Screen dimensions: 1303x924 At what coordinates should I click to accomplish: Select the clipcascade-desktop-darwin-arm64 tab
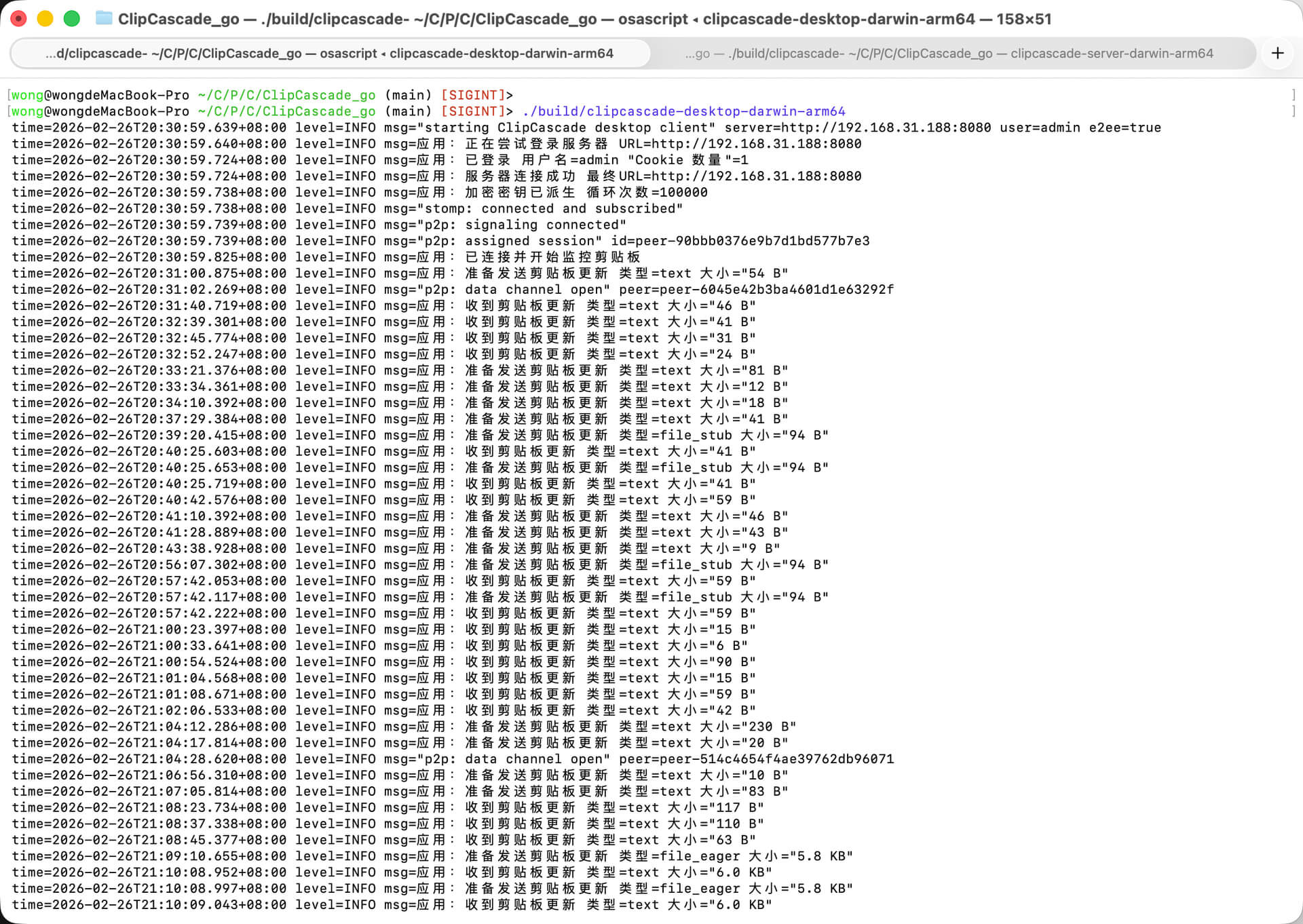(x=330, y=54)
